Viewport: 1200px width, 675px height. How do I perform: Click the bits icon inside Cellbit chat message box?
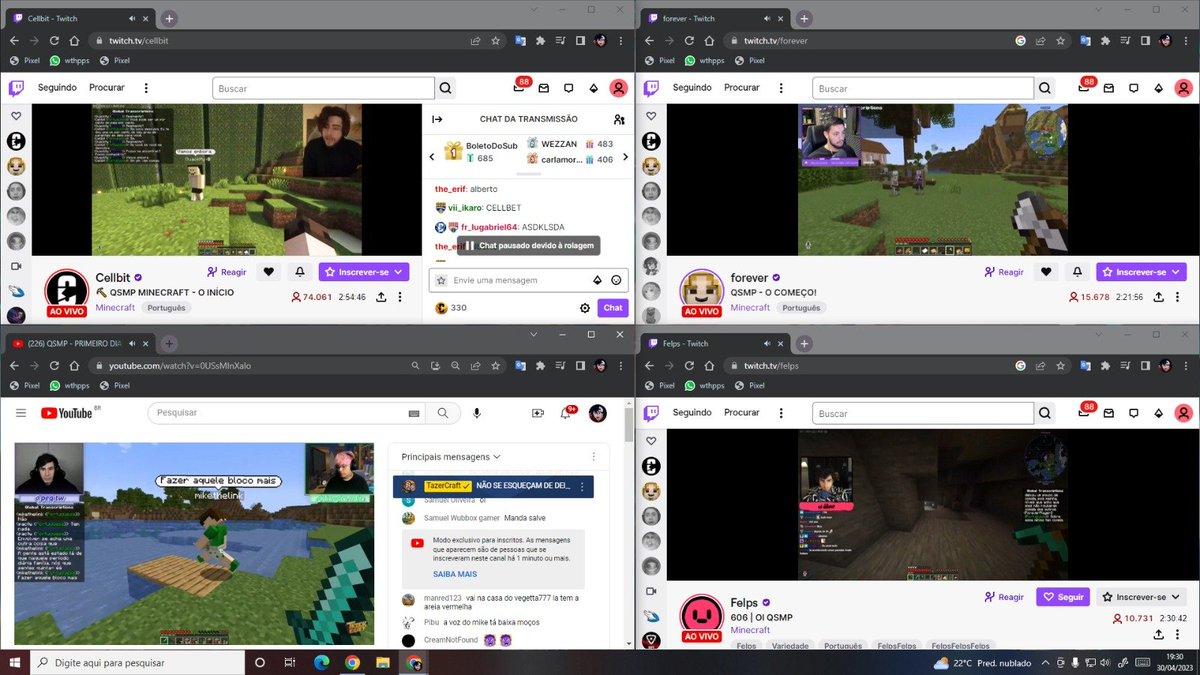pos(598,280)
